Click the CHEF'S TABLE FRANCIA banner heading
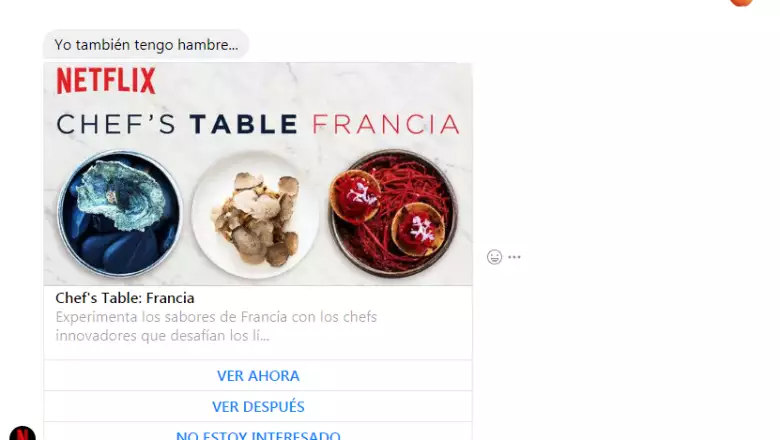 (258, 124)
